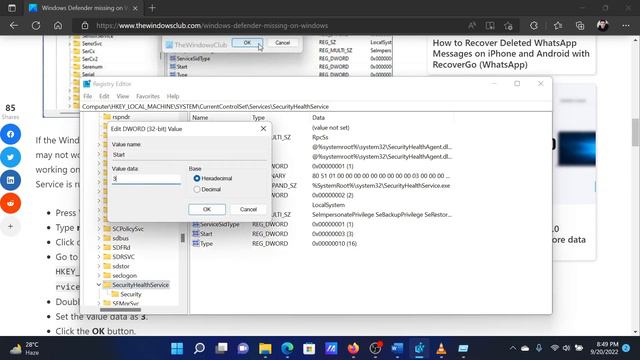The image size is (640, 360).
Task: Click web page vertical scrollbar thumb
Action: point(636,132)
